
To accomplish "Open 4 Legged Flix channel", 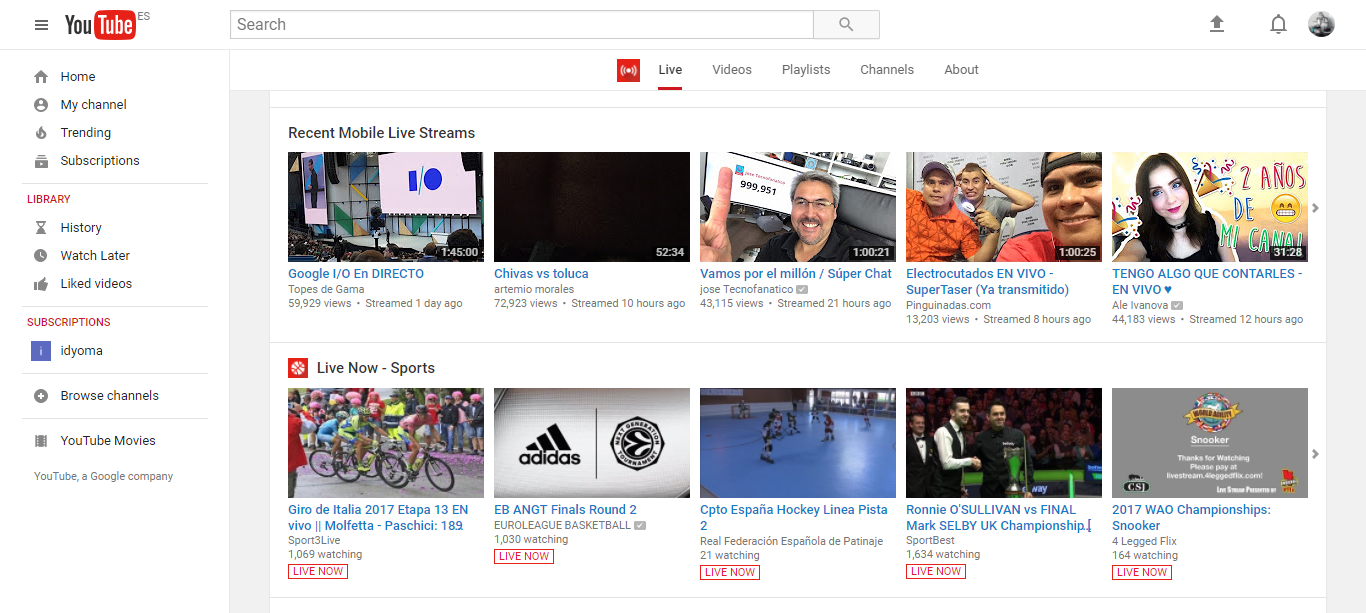I will pyautogui.click(x=1145, y=542).
